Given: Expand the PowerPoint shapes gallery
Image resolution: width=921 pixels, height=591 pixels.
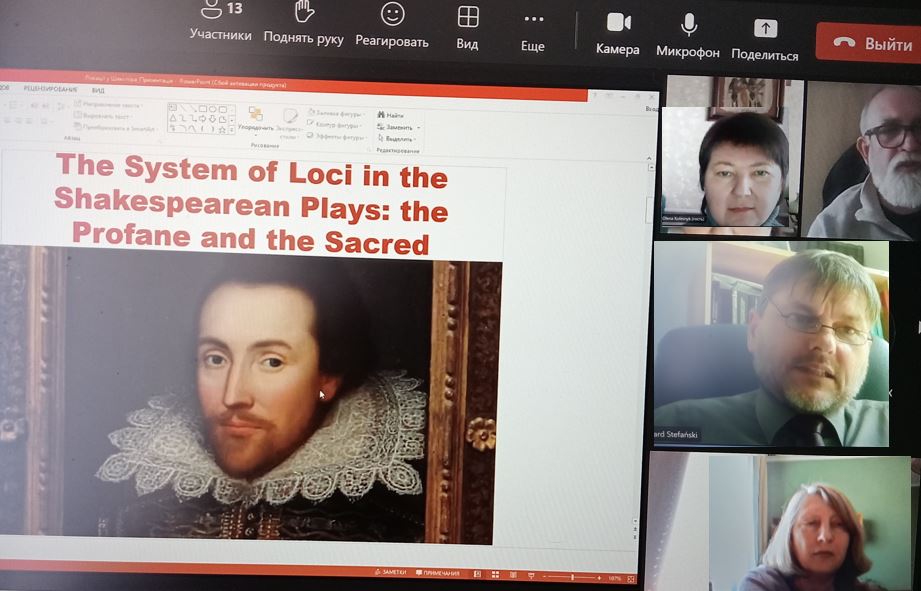Looking at the screenshot, I should pyautogui.click(x=232, y=129).
